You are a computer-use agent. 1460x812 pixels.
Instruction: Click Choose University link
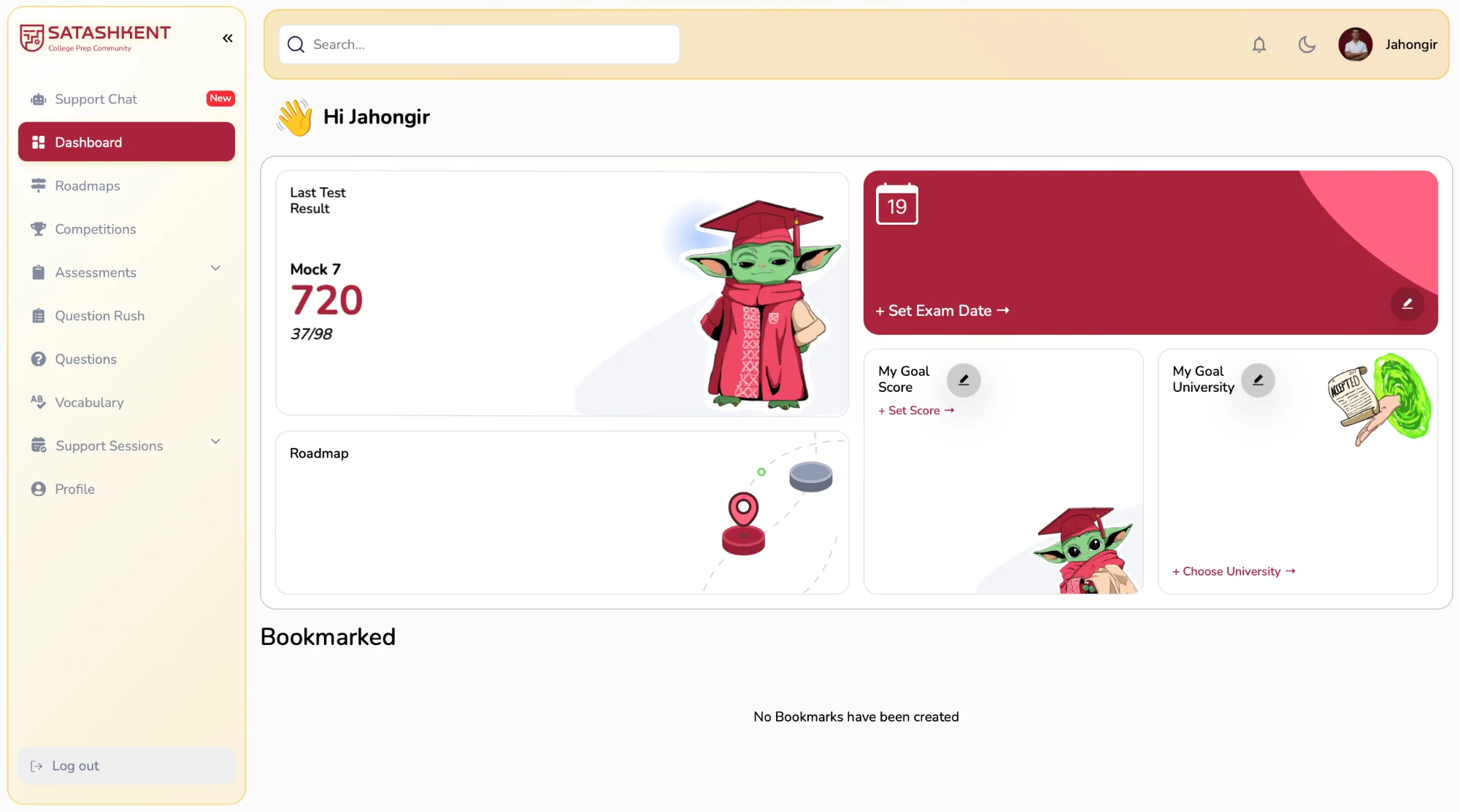coord(1234,571)
